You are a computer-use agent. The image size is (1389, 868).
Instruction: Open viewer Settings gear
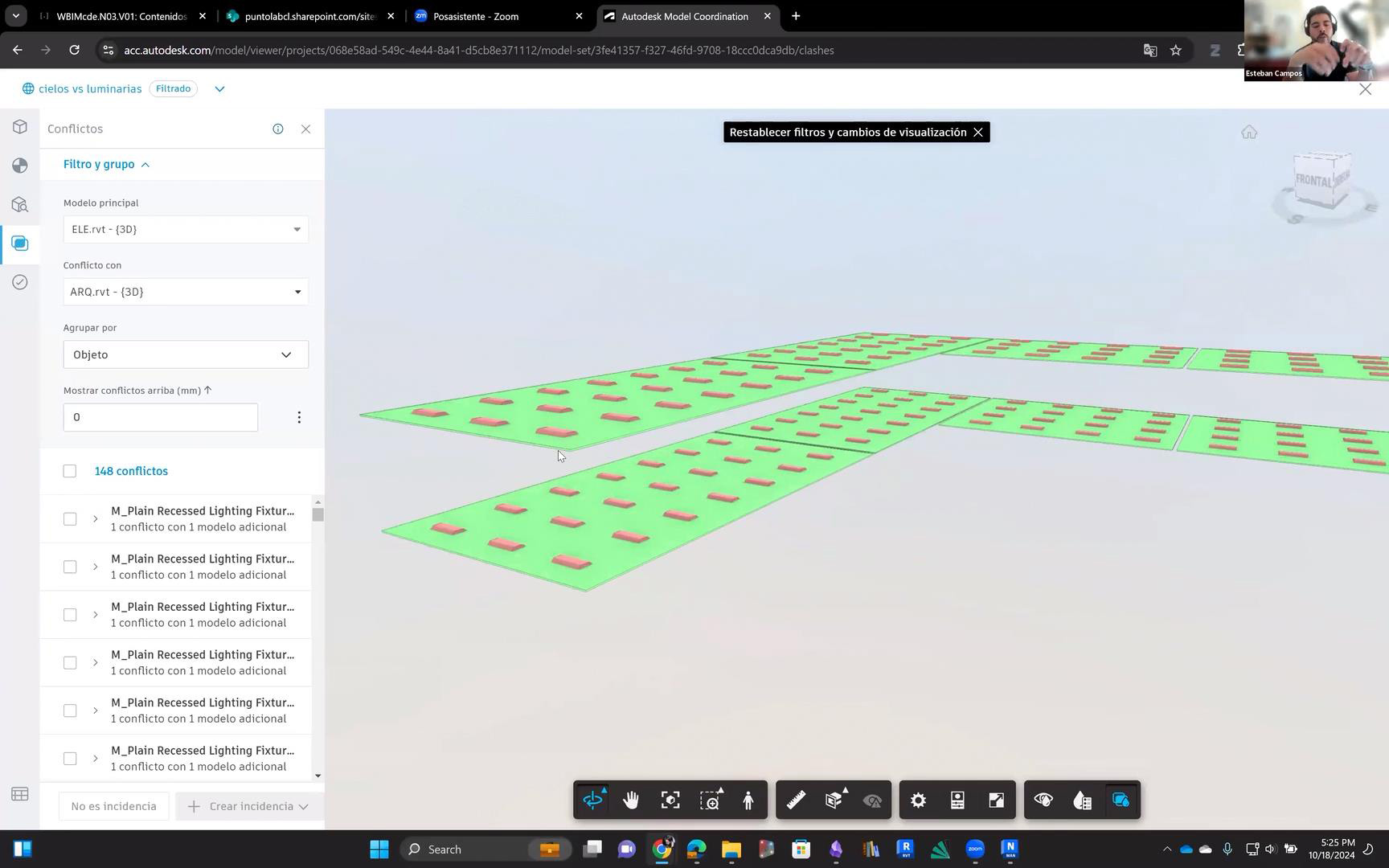point(918,800)
